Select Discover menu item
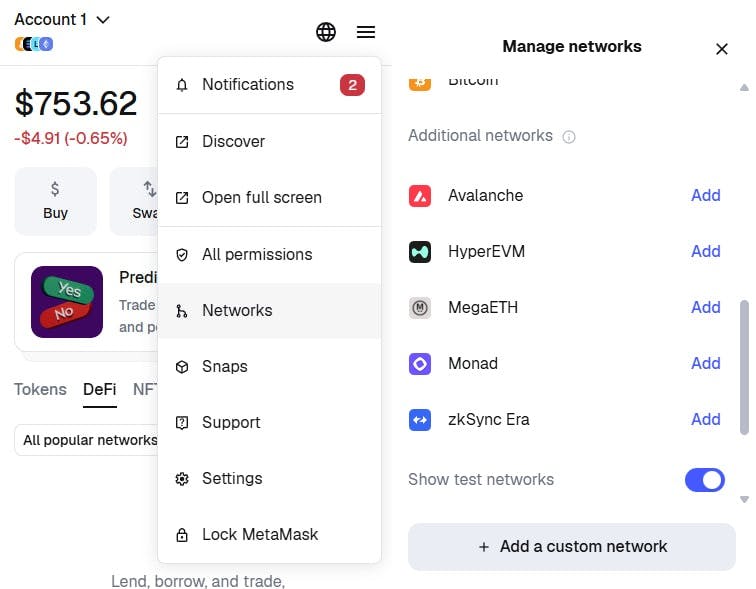The image size is (756, 589). pyautogui.click(x=270, y=142)
